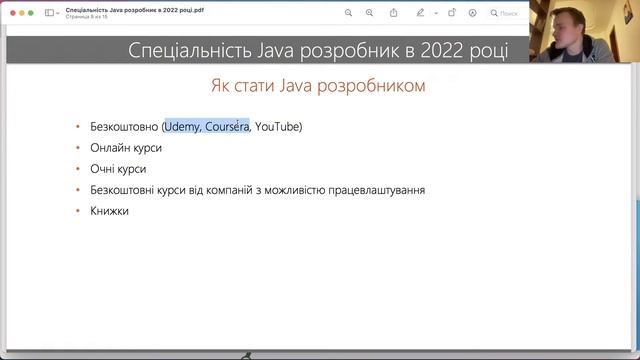Zoom out of the PDF page
The width and height of the screenshot is (640, 360).
348,13
